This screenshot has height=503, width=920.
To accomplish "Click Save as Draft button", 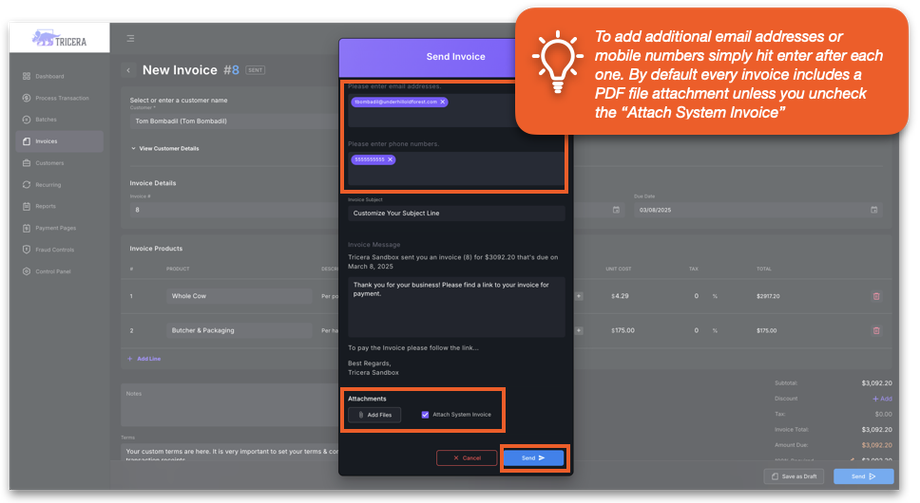I will click(794, 477).
